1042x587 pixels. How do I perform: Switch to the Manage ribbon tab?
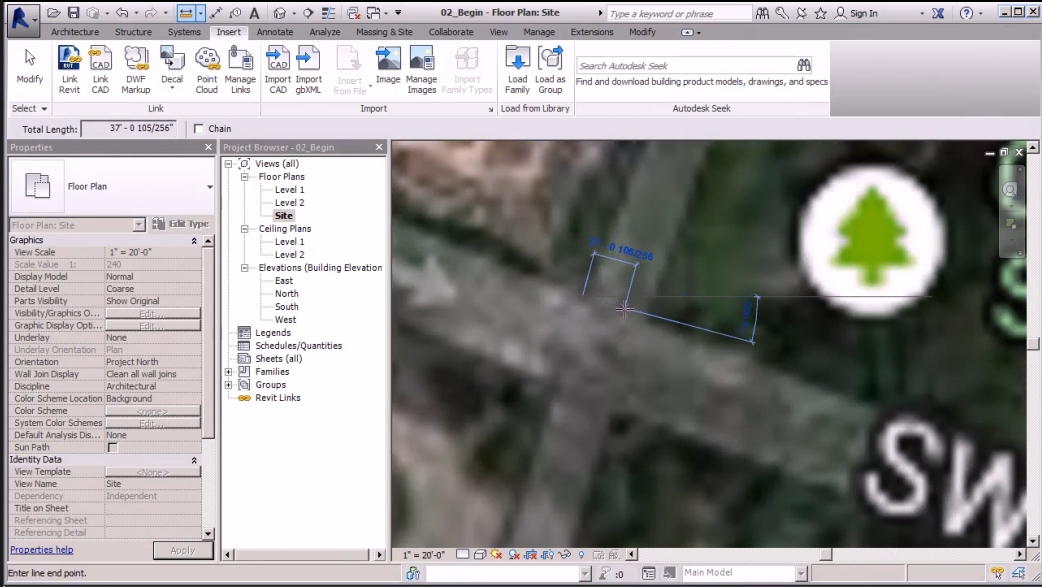point(539,32)
